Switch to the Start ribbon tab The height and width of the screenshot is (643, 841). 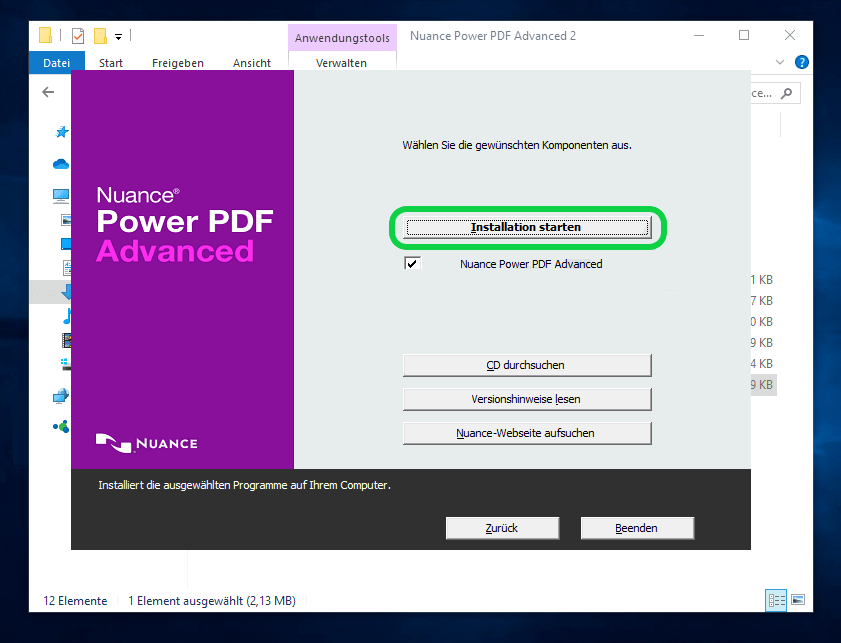click(111, 63)
